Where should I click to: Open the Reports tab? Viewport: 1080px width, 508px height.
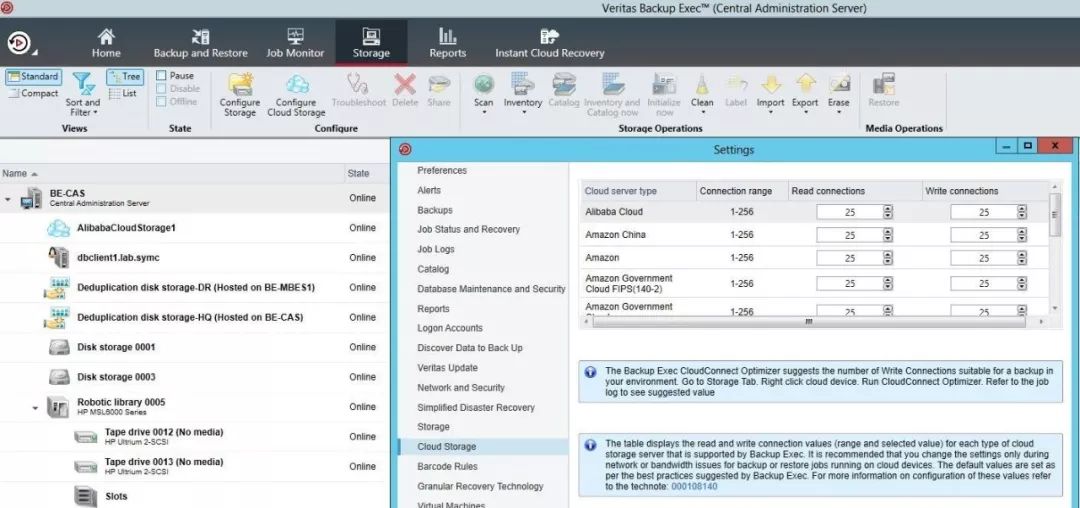click(448, 43)
